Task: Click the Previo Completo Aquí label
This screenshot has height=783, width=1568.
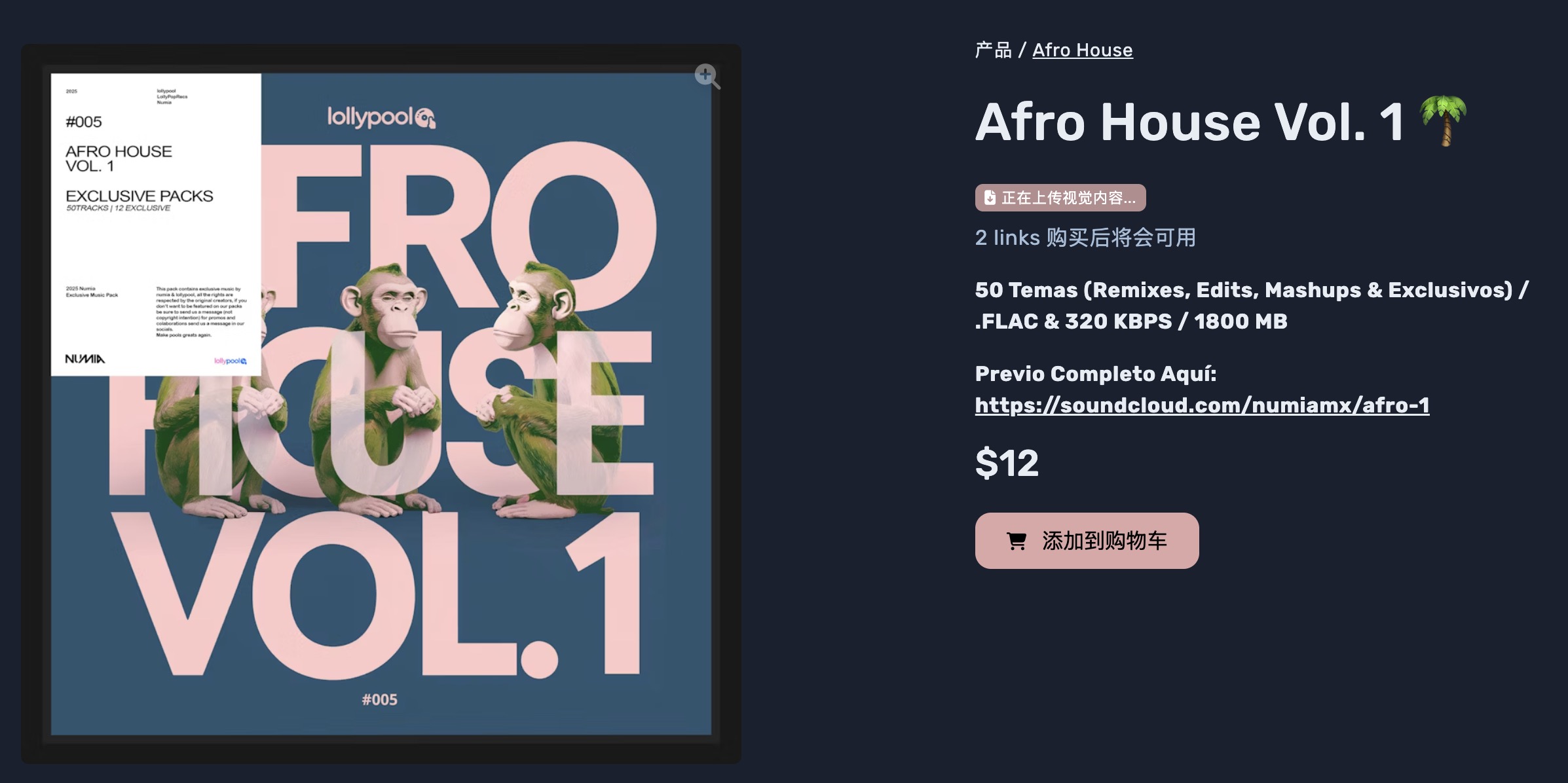Action: 1096,374
